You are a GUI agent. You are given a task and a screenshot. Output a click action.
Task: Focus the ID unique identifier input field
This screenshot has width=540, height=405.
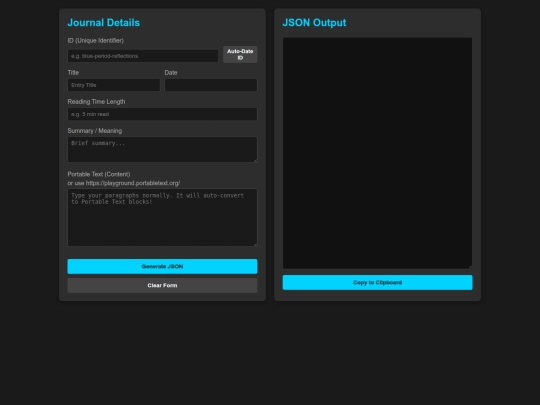click(143, 56)
